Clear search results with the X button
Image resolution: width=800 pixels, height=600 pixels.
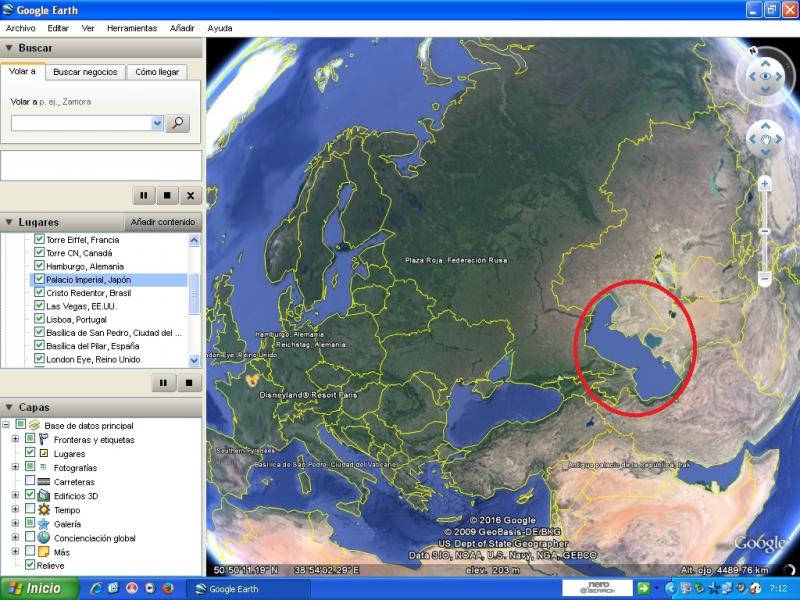tap(190, 195)
